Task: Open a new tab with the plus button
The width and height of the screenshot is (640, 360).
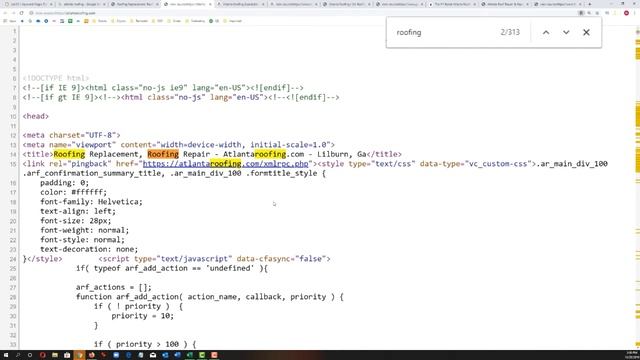Action: tap(590, 4)
